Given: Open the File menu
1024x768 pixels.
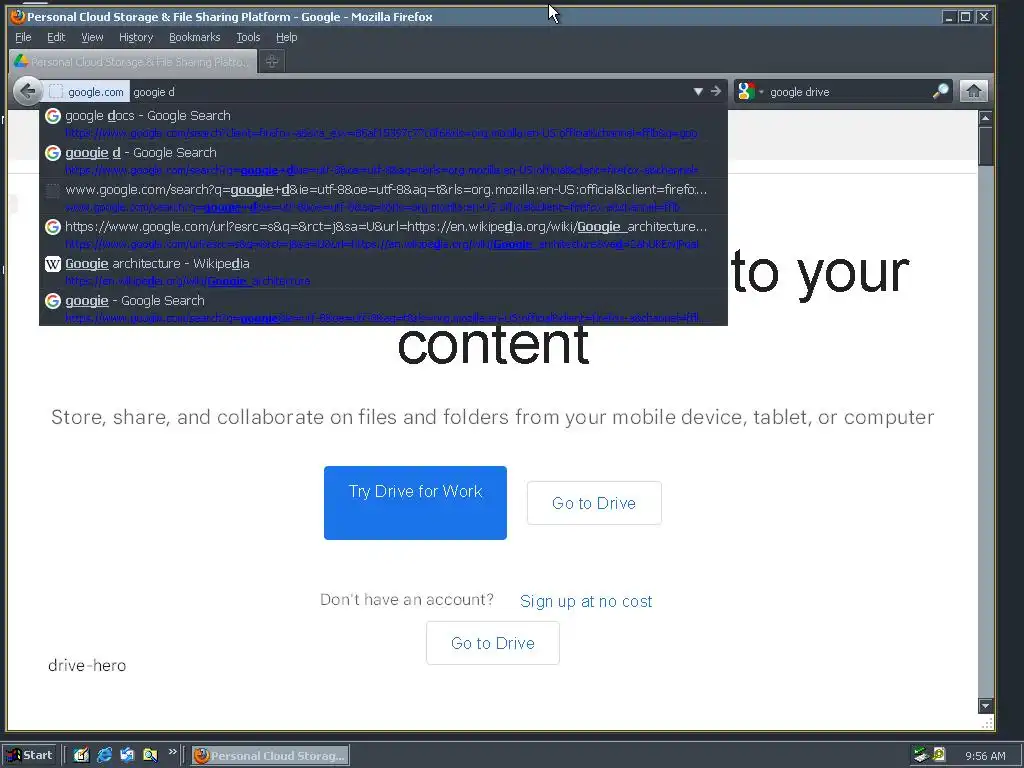Looking at the screenshot, I should tap(23, 37).
